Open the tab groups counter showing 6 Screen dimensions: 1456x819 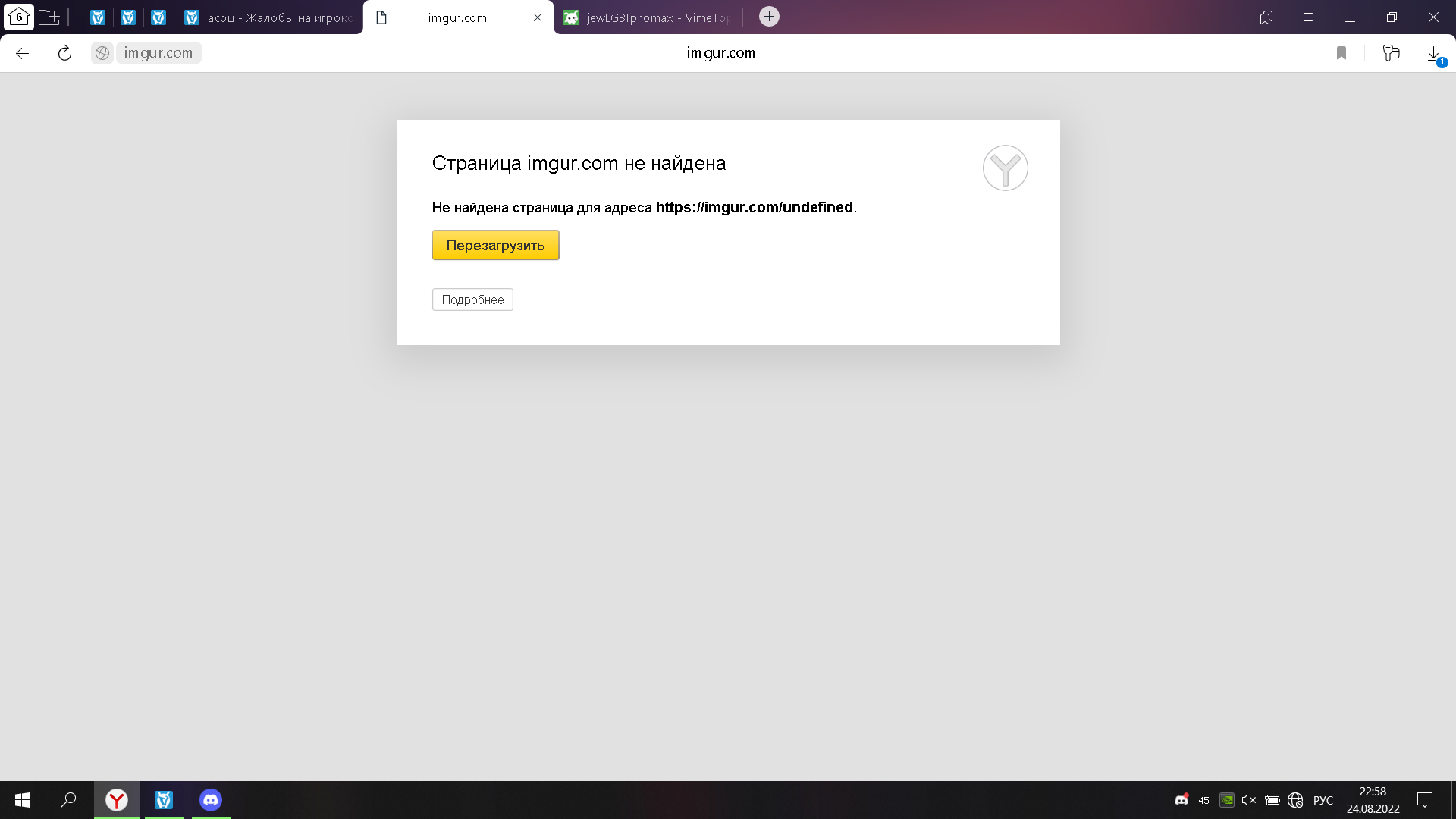coord(19,17)
